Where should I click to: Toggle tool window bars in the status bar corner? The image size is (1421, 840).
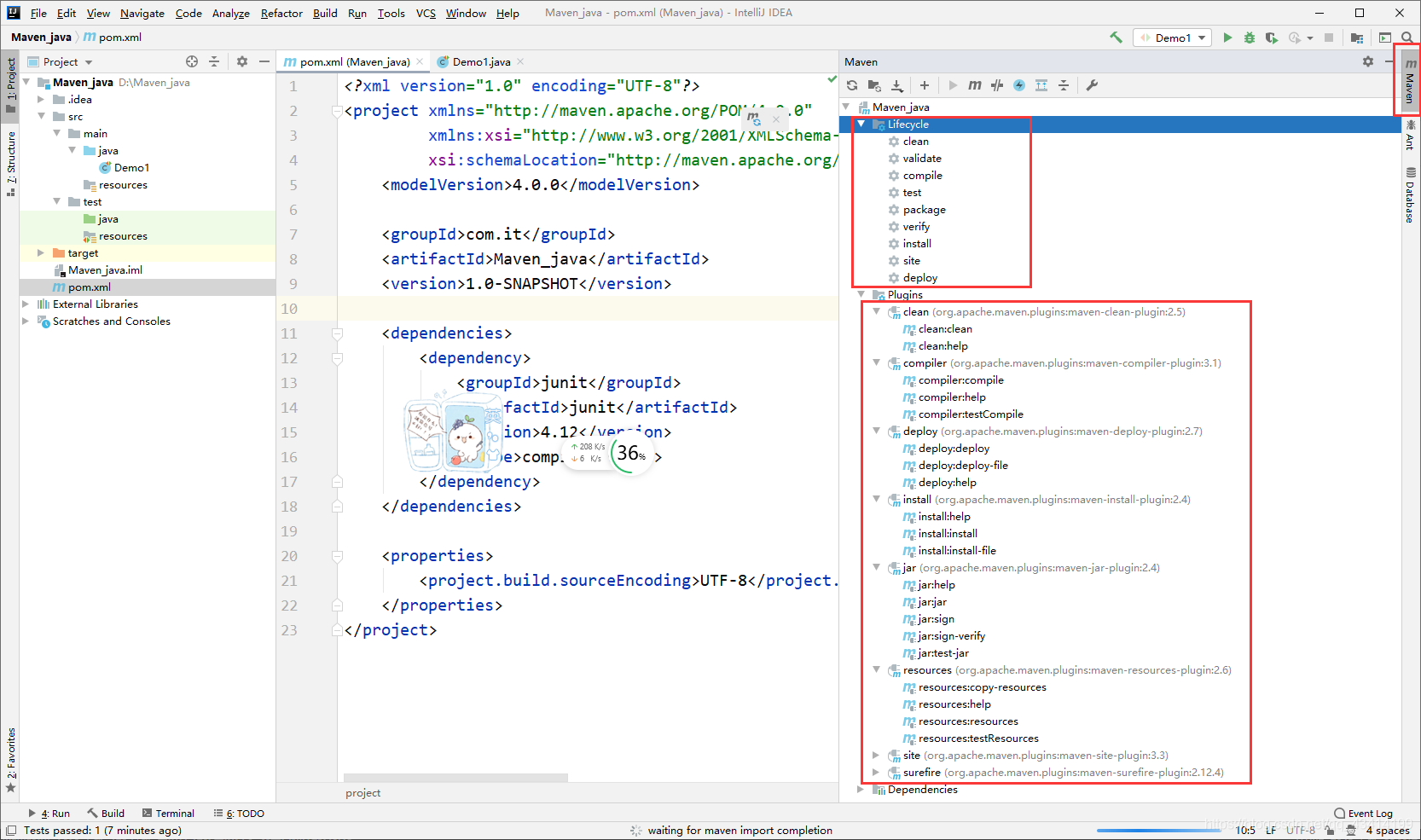tap(10, 831)
